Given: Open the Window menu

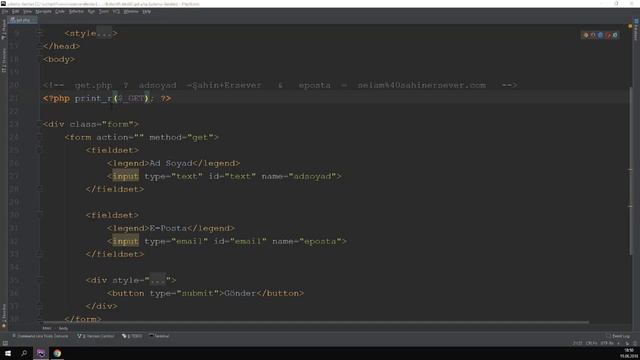Looking at the screenshot, I should coord(131,11).
